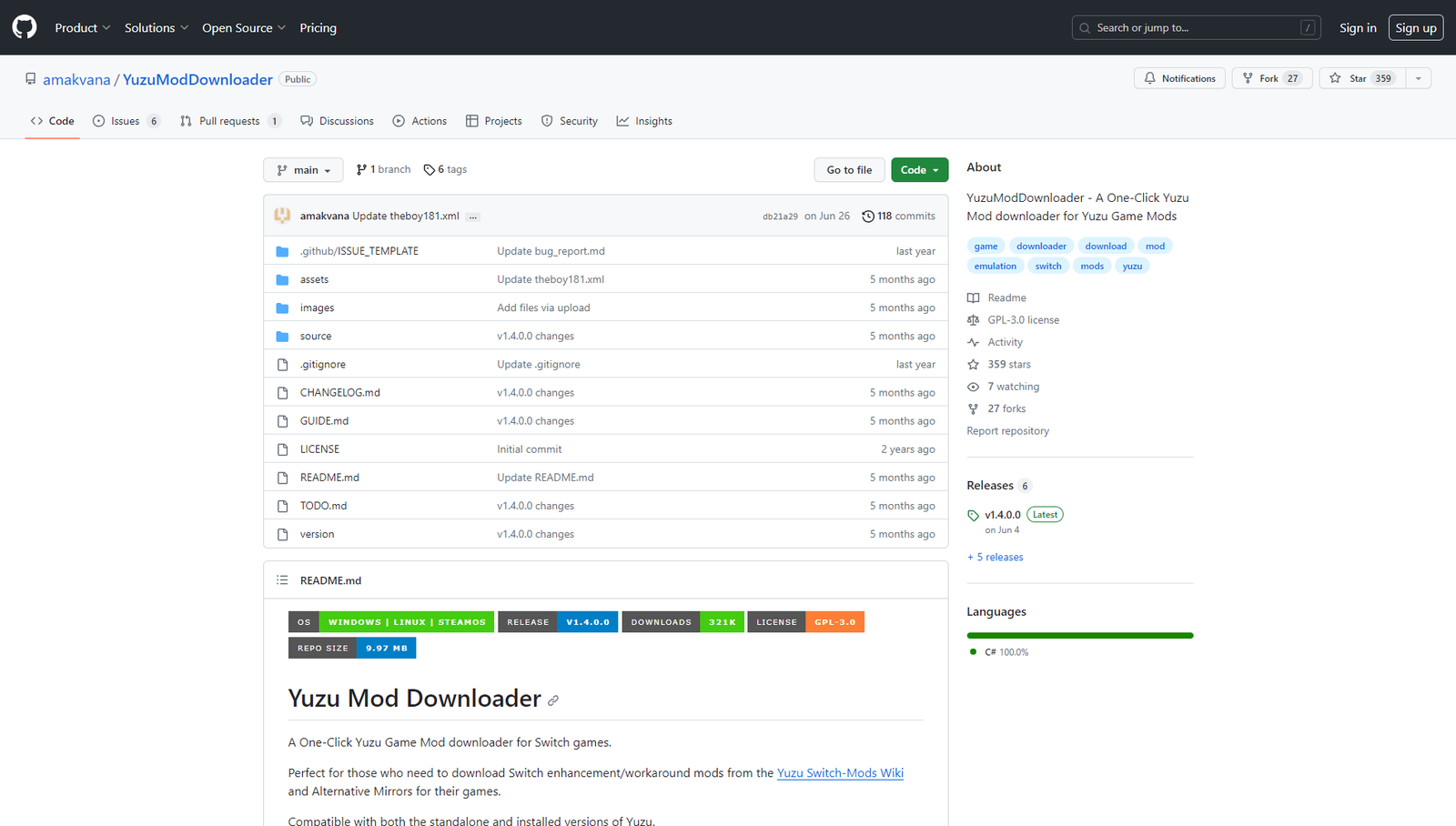Open the Yuzu Switch-Mods Wiki link

(x=840, y=773)
